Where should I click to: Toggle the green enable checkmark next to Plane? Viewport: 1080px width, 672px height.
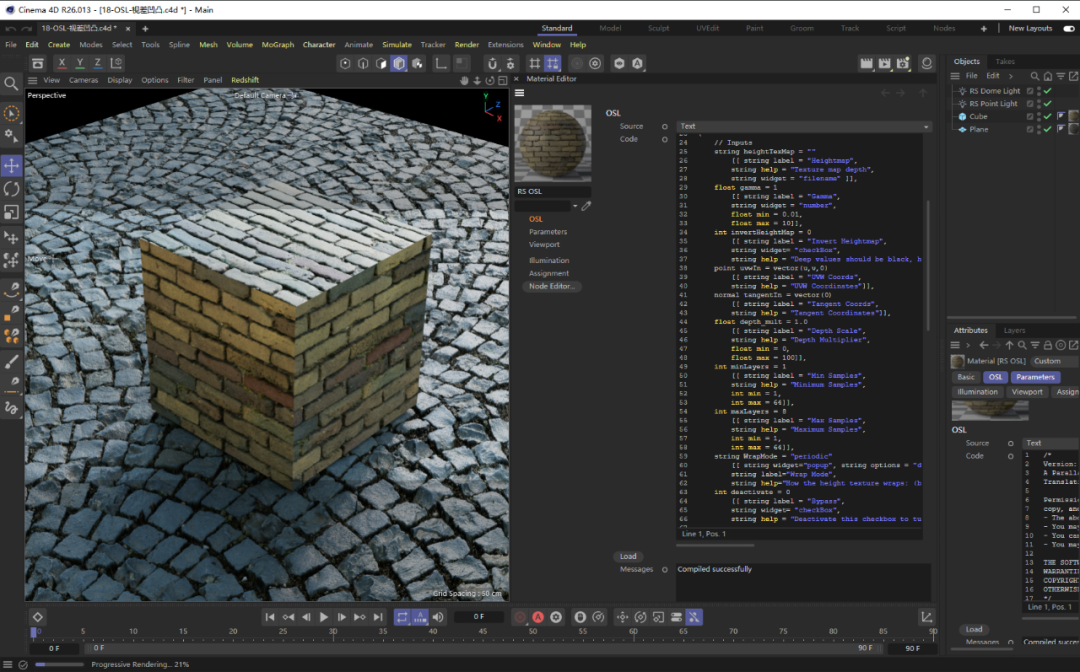point(1047,129)
